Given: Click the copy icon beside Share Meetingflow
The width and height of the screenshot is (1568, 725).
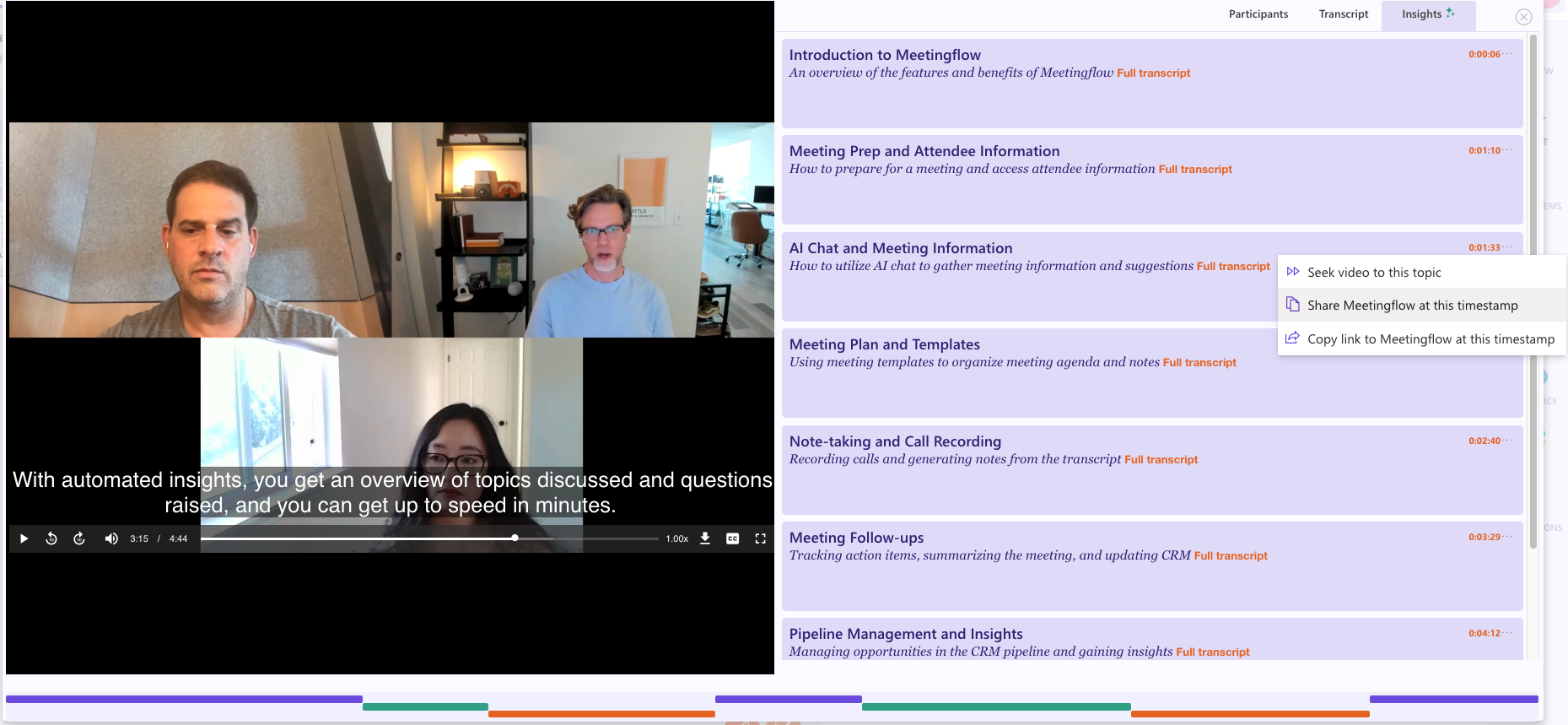Looking at the screenshot, I should [x=1292, y=304].
